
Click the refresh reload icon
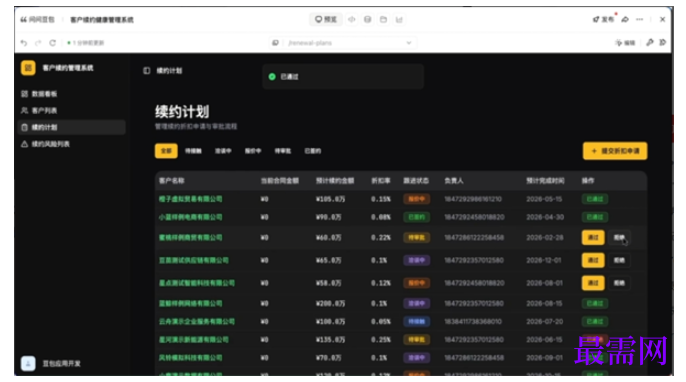tap(52, 43)
